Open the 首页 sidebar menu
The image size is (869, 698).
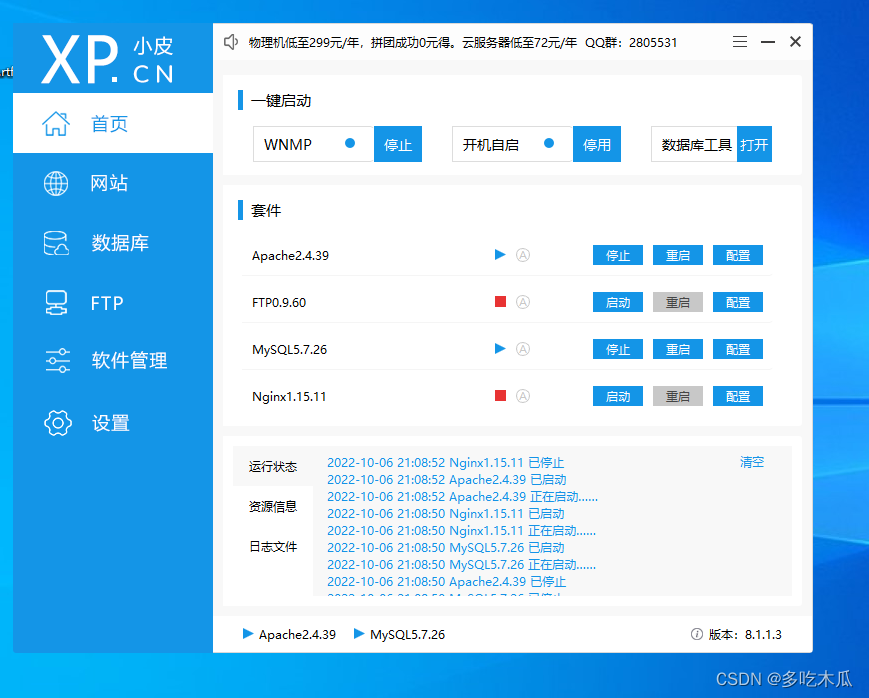coord(113,123)
